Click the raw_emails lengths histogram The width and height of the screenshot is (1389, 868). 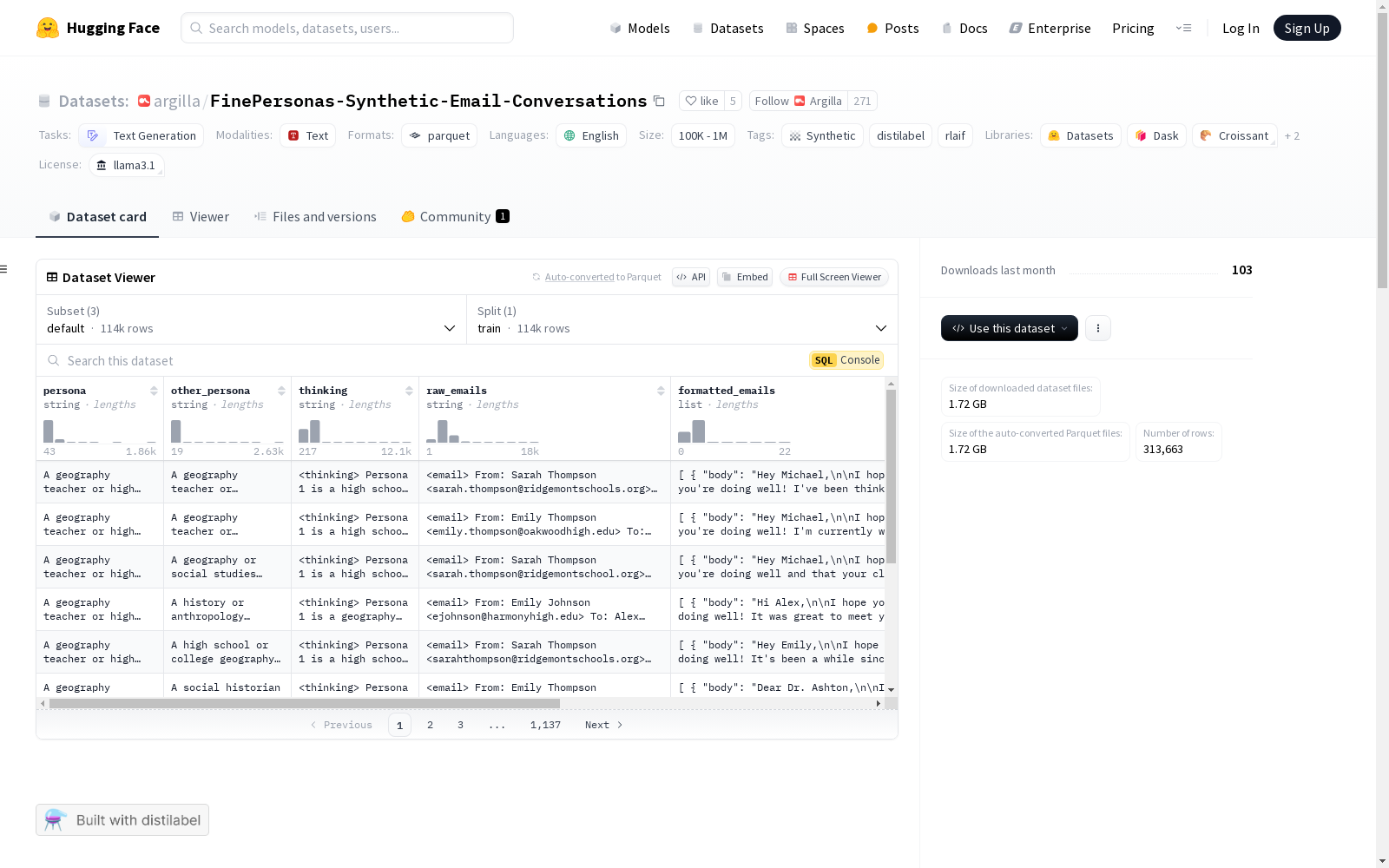pyautogui.click(x=483, y=431)
